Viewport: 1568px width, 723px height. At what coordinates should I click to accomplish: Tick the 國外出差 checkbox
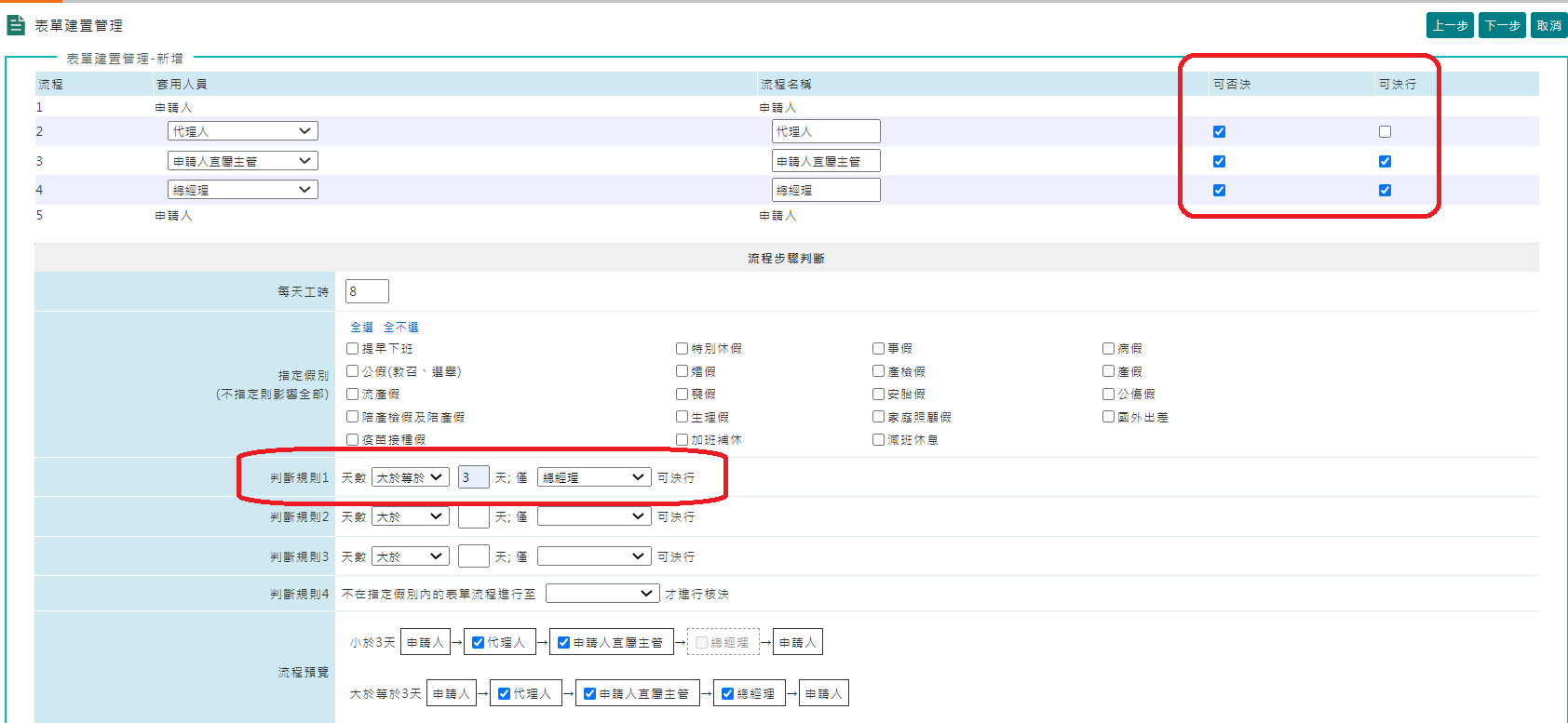1108,417
